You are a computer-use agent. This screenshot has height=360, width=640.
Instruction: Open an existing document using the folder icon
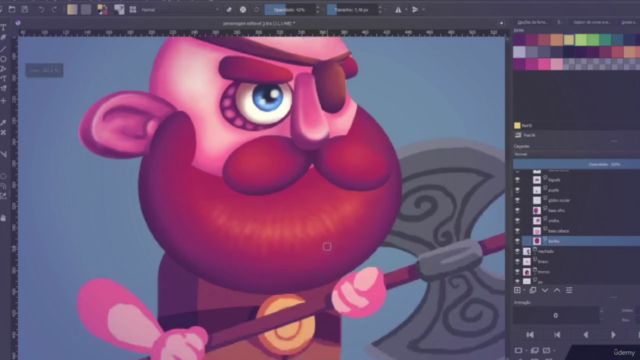pos(12,9)
